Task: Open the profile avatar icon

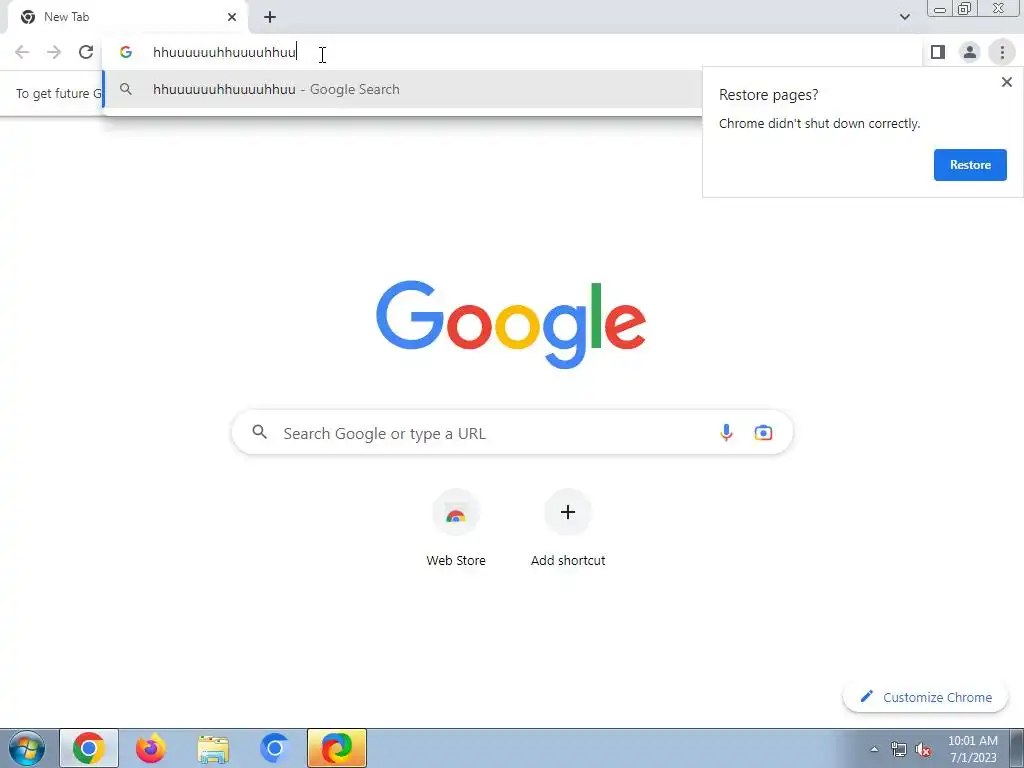Action: pos(970,52)
